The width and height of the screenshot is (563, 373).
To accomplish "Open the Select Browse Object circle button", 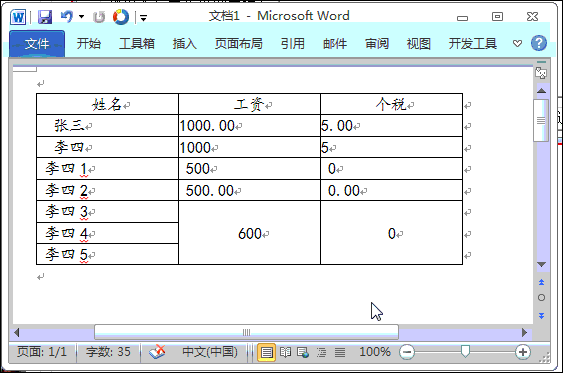I will [541, 298].
